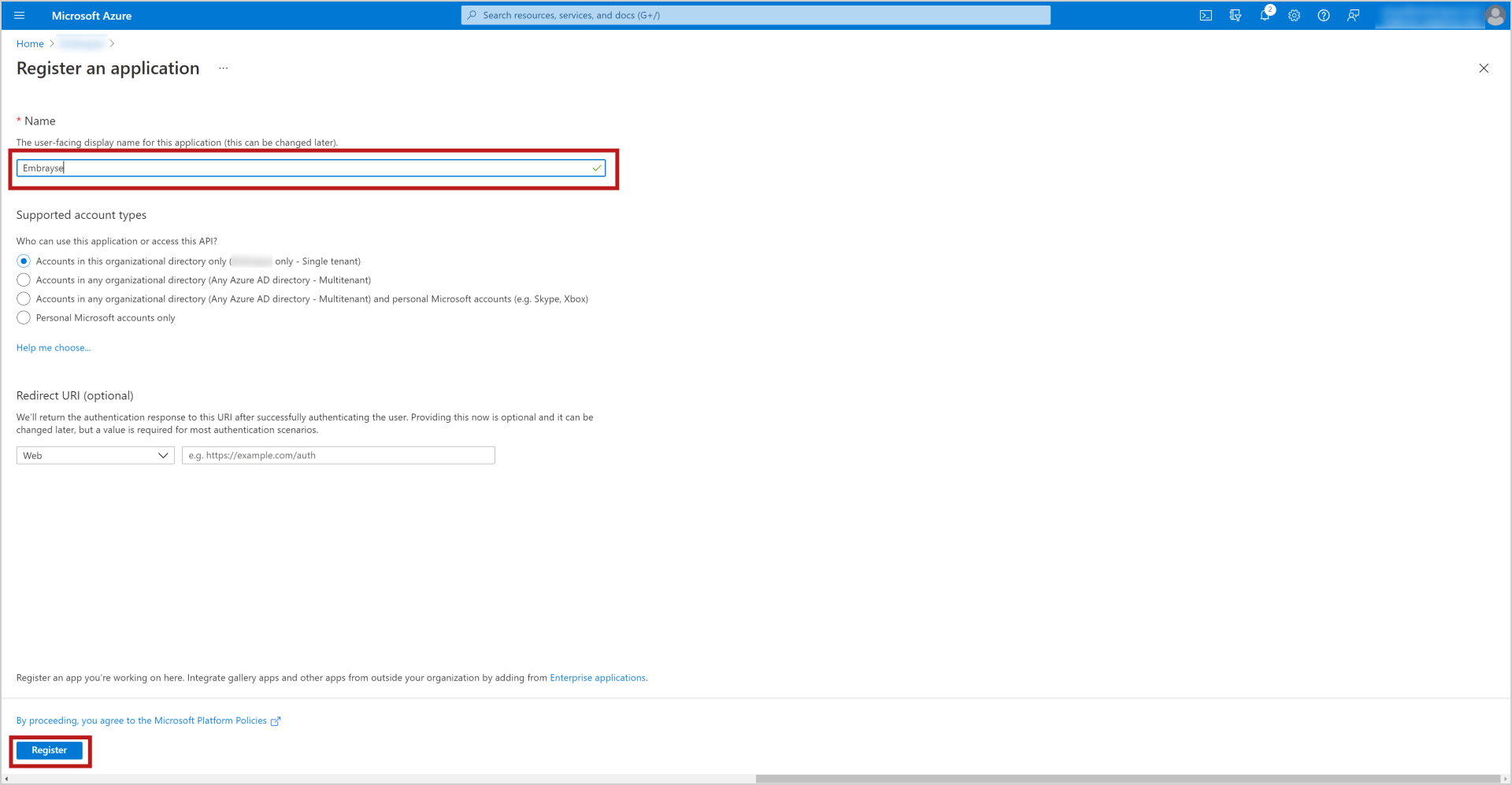Click the right scroll arrow of bottom scrollbar
The image size is (1512, 785).
(x=1505, y=779)
